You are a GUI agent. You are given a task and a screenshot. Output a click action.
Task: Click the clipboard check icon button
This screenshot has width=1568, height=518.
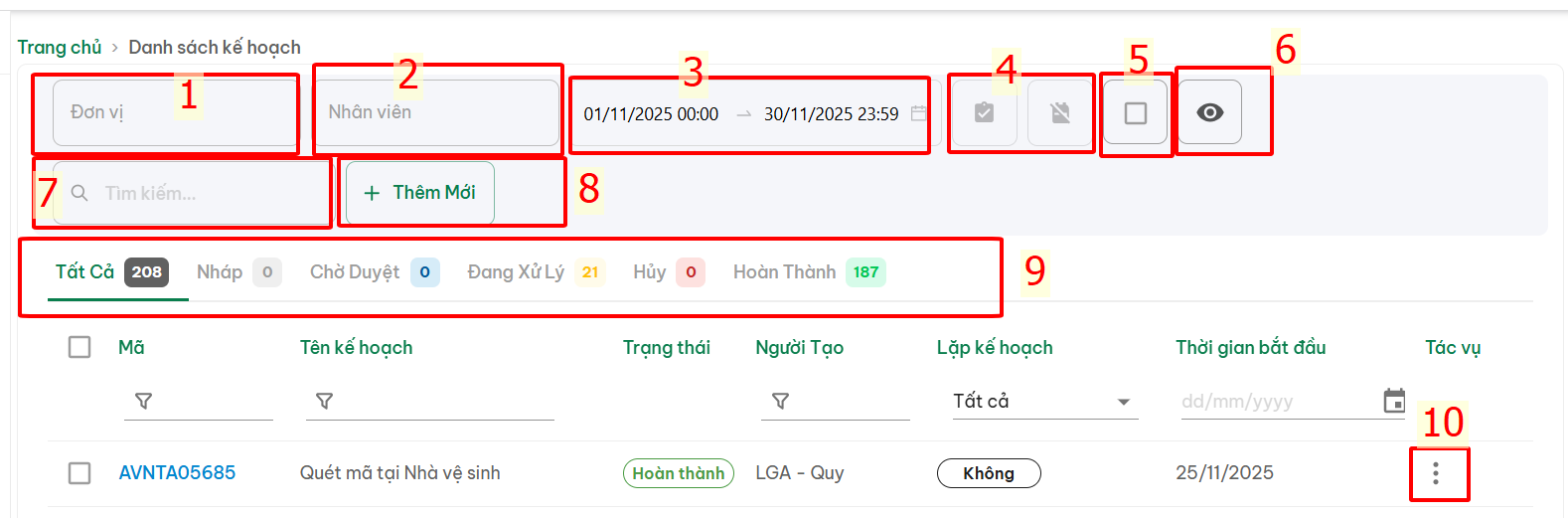pyautogui.click(x=984, y=113)
